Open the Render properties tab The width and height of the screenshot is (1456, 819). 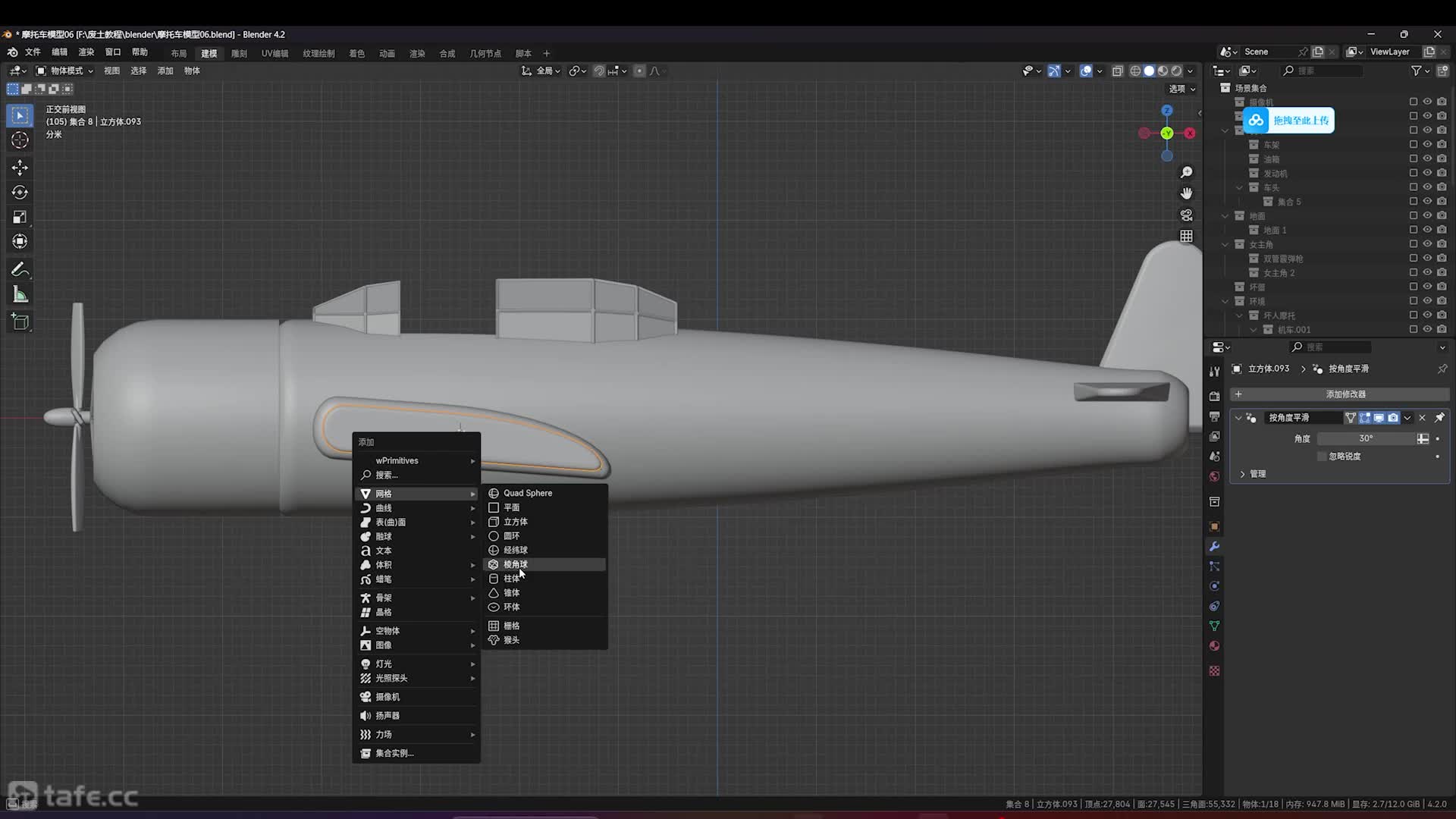pos(1214,397)
